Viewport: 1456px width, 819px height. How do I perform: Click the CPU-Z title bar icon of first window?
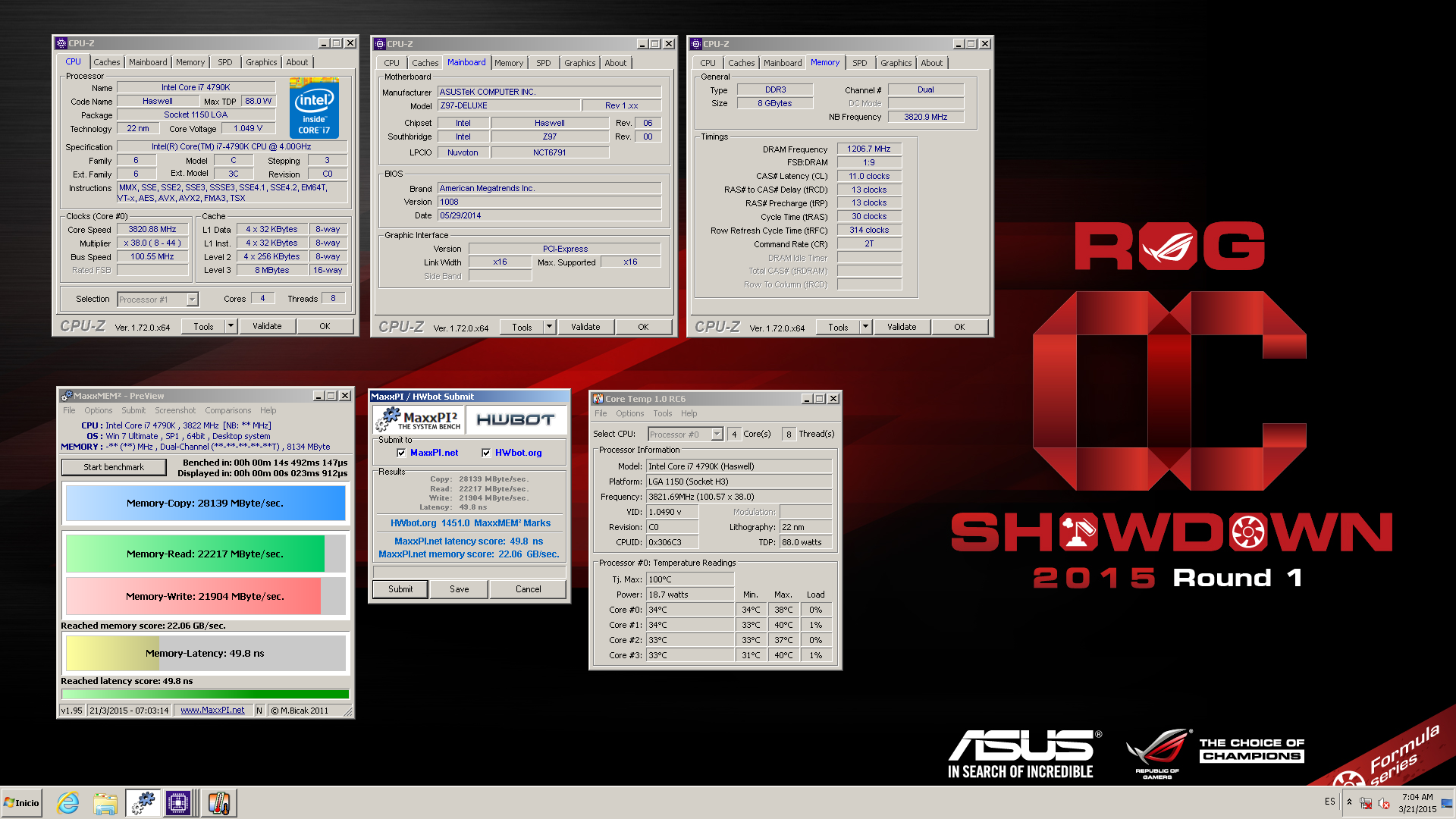click(61, 43)
